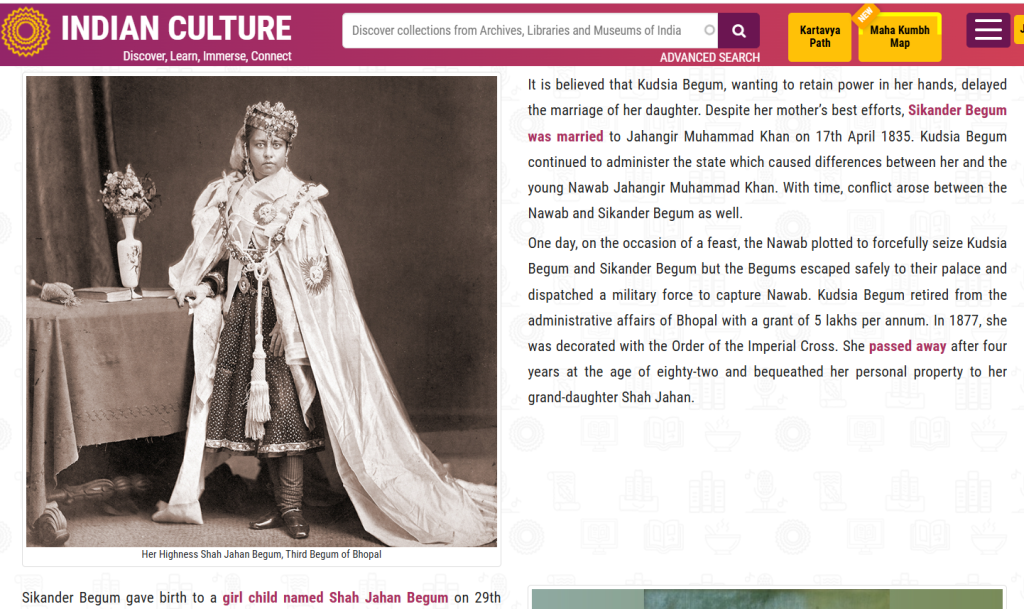Image resolution: width=1024 pixels, height=609 pixels.
Task: Click the Shah Jahan Begum portrait photo
Action: click(x=261, y=311)
